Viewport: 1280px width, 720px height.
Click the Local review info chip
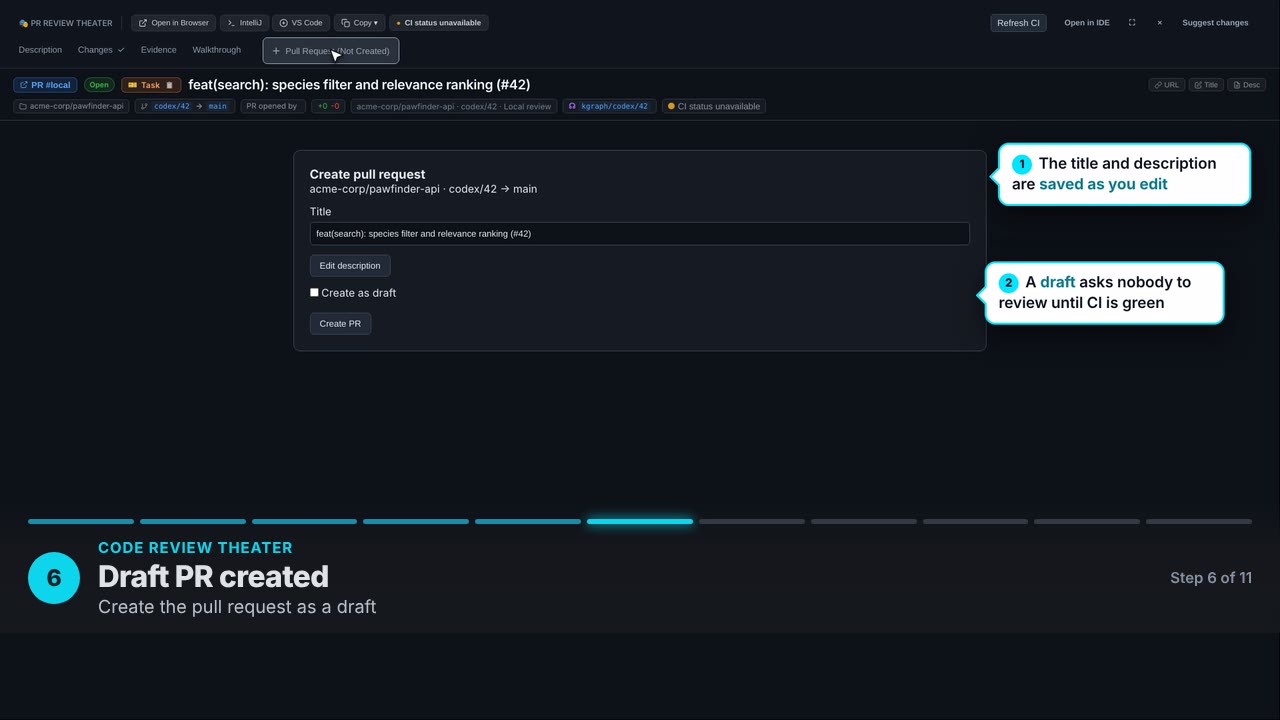453,106
